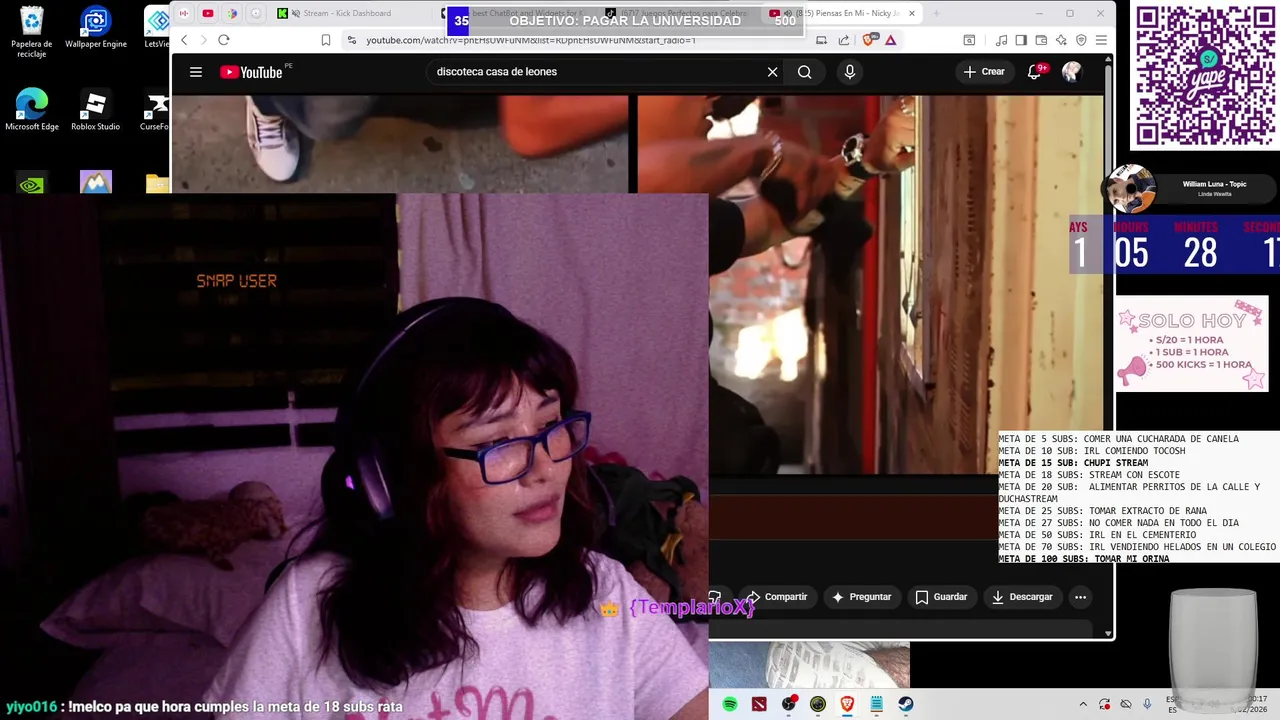Start voice search with the microphone
Screen dimensions: 1280x720
click(849, 72)
